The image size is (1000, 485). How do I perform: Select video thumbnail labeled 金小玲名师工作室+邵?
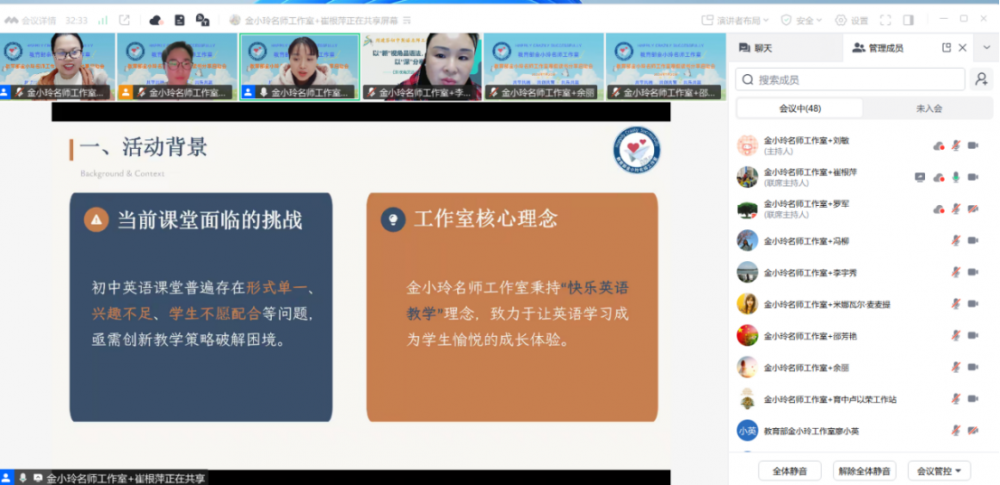pyautogui.click(x=666, y=67)
